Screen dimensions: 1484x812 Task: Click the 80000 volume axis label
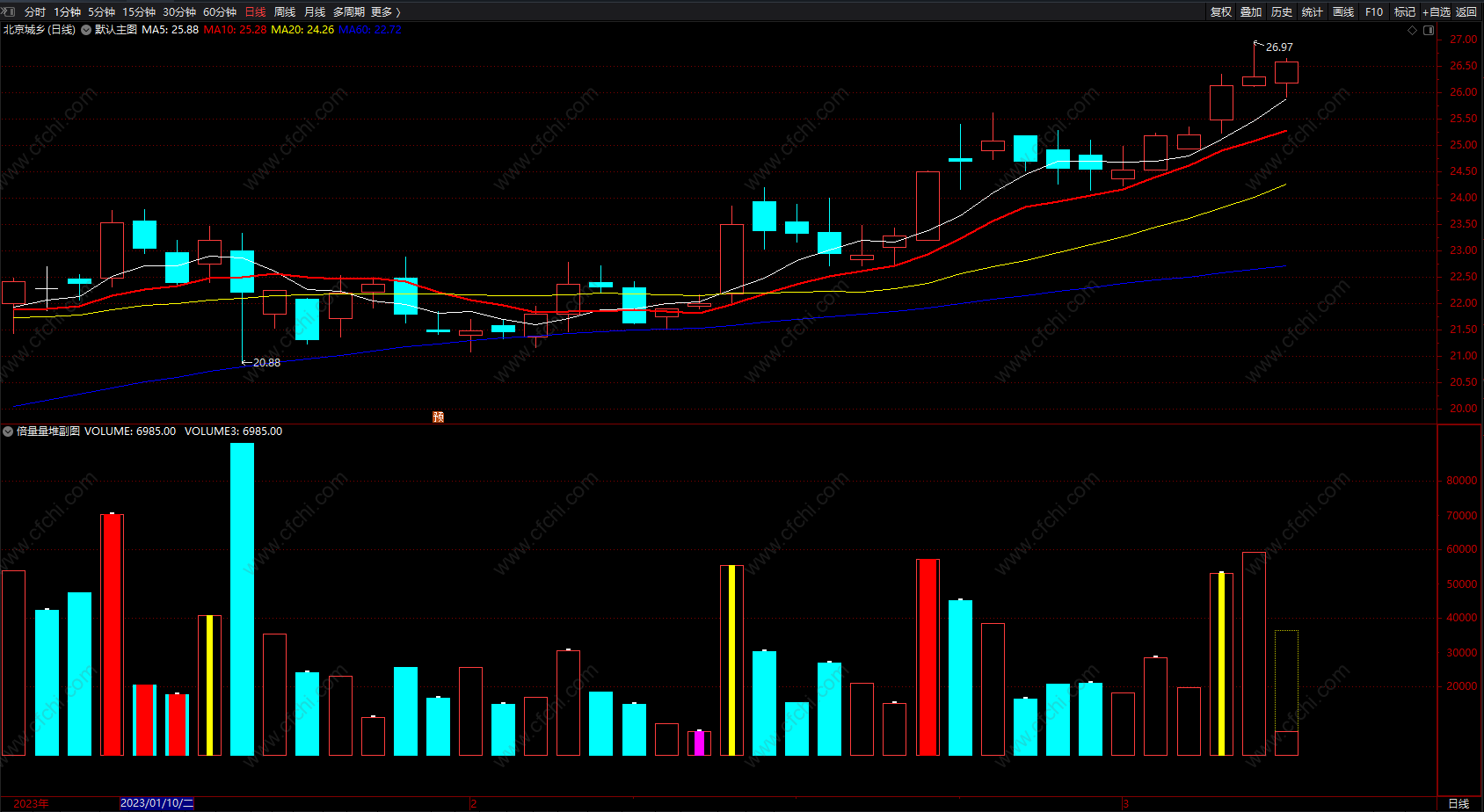pos(1461,481)
